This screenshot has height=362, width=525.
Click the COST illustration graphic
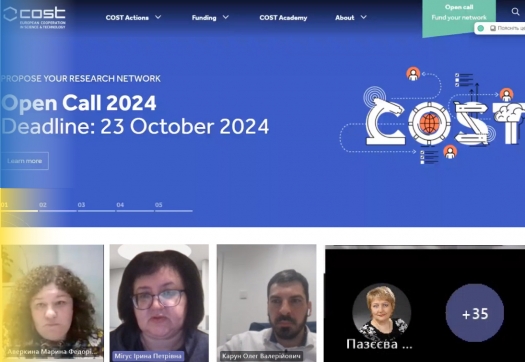[432, 116]
